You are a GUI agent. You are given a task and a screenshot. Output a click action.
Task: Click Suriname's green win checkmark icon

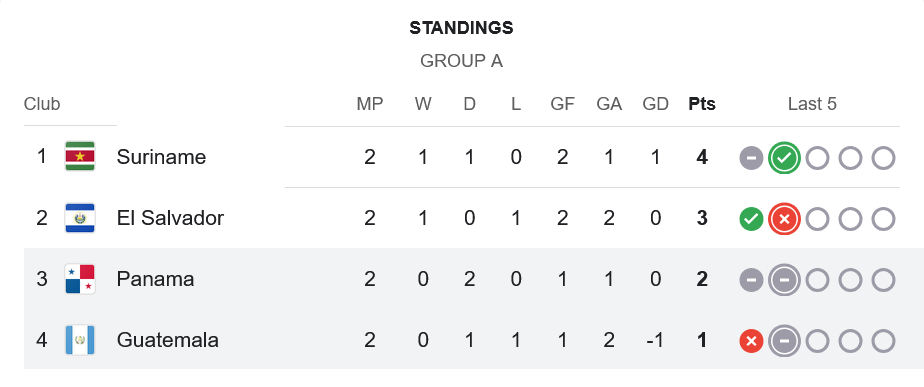pyautogui.click(x=784, y=158)
